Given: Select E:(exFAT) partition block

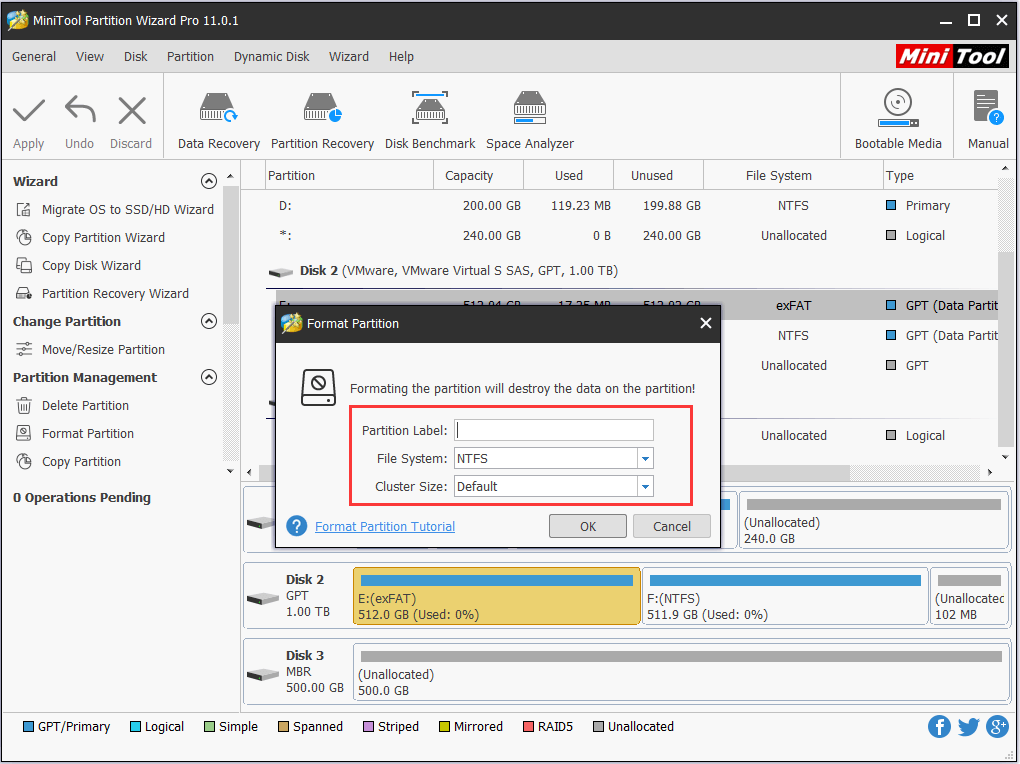Looking at the screenshot, I should tap(497, 596).
